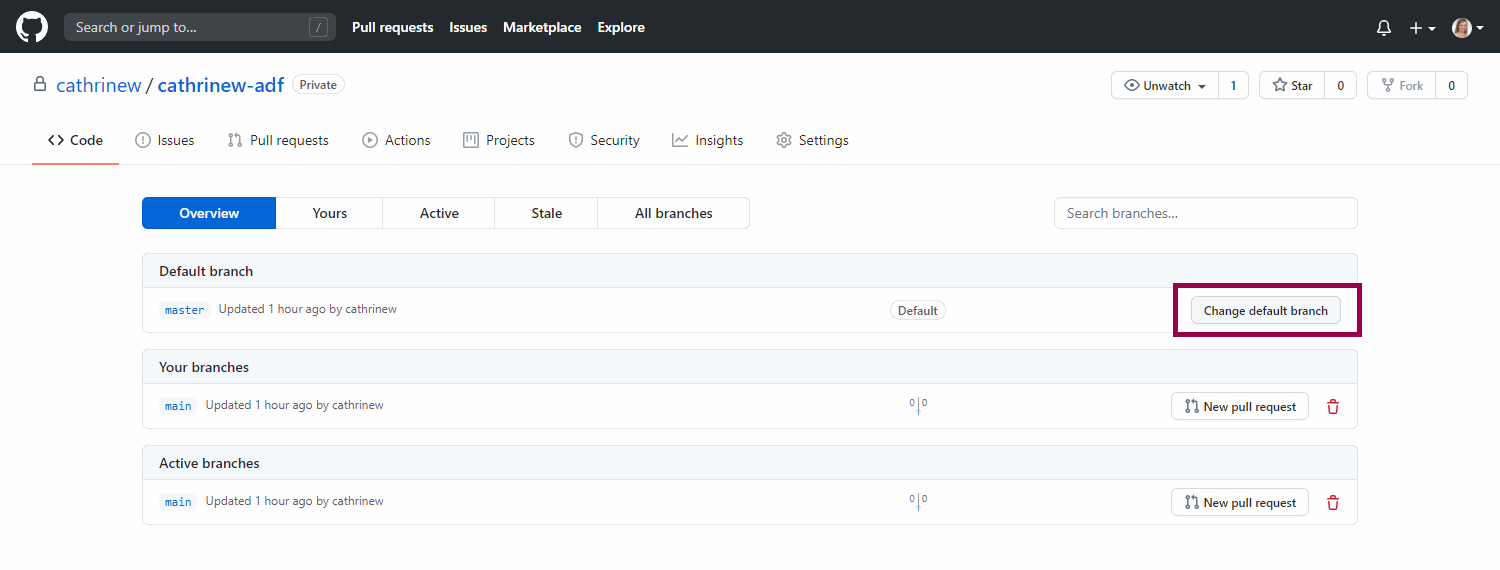Delete main branch under Your branches
The width and height of the screenshot is (1500, 570).
point(1332,407)
